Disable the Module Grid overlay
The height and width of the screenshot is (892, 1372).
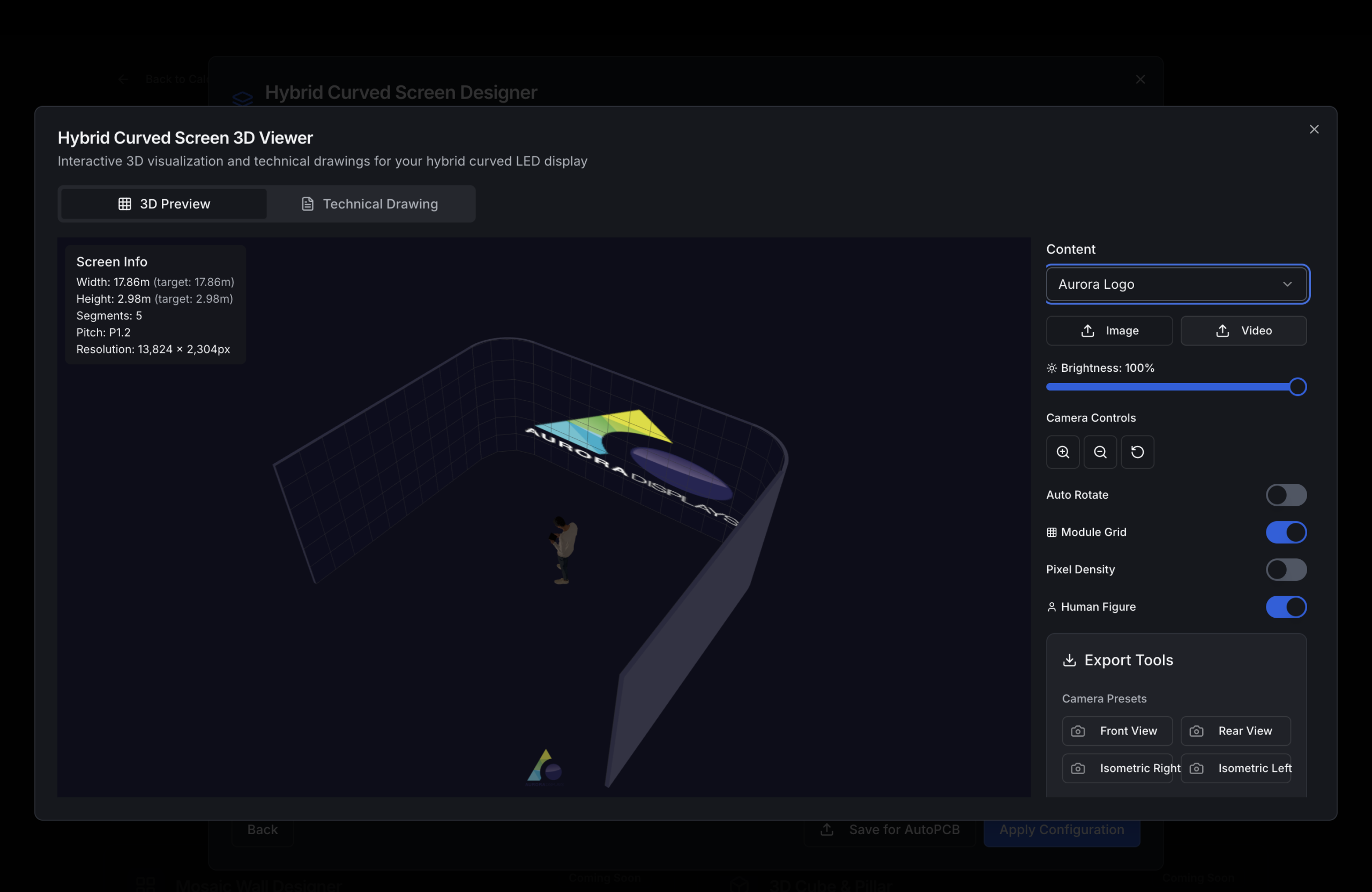1286,532
